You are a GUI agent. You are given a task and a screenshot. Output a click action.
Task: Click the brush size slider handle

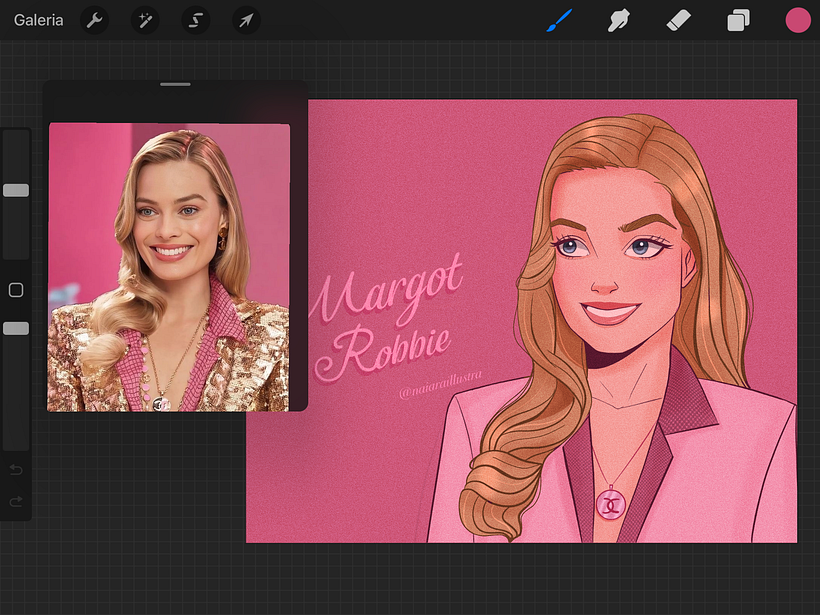click(16, 190)
